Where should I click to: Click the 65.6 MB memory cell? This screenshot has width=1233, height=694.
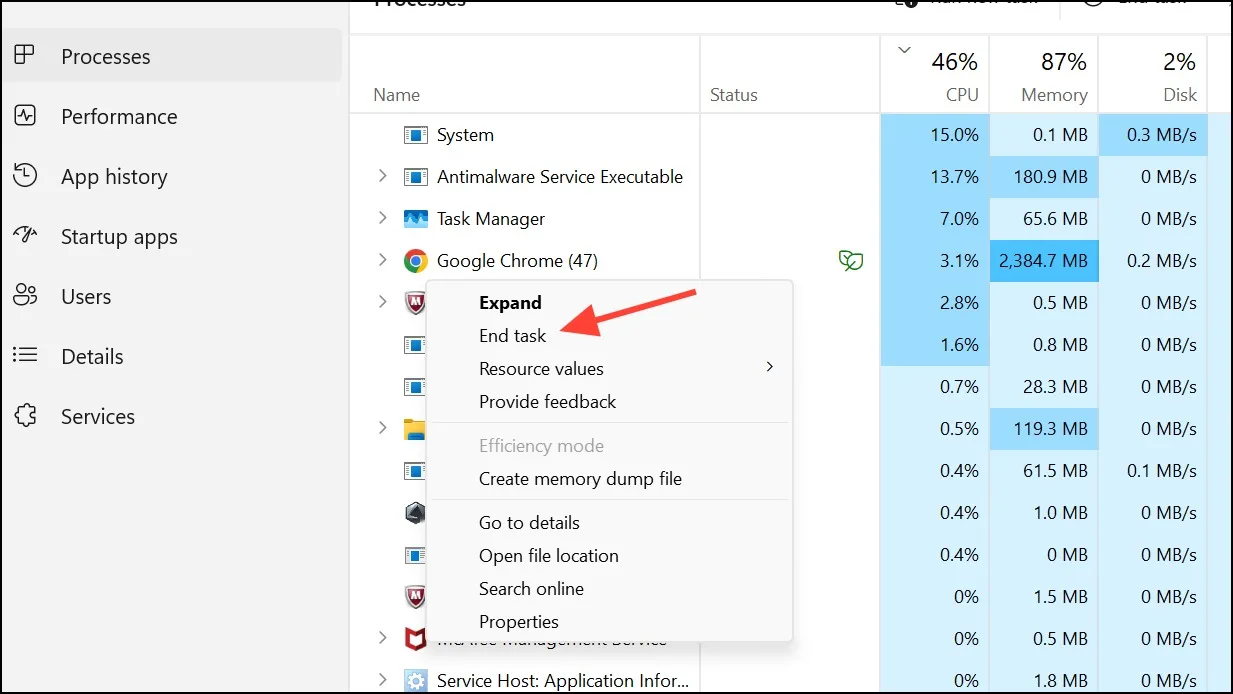click(x=1044, y=219)
